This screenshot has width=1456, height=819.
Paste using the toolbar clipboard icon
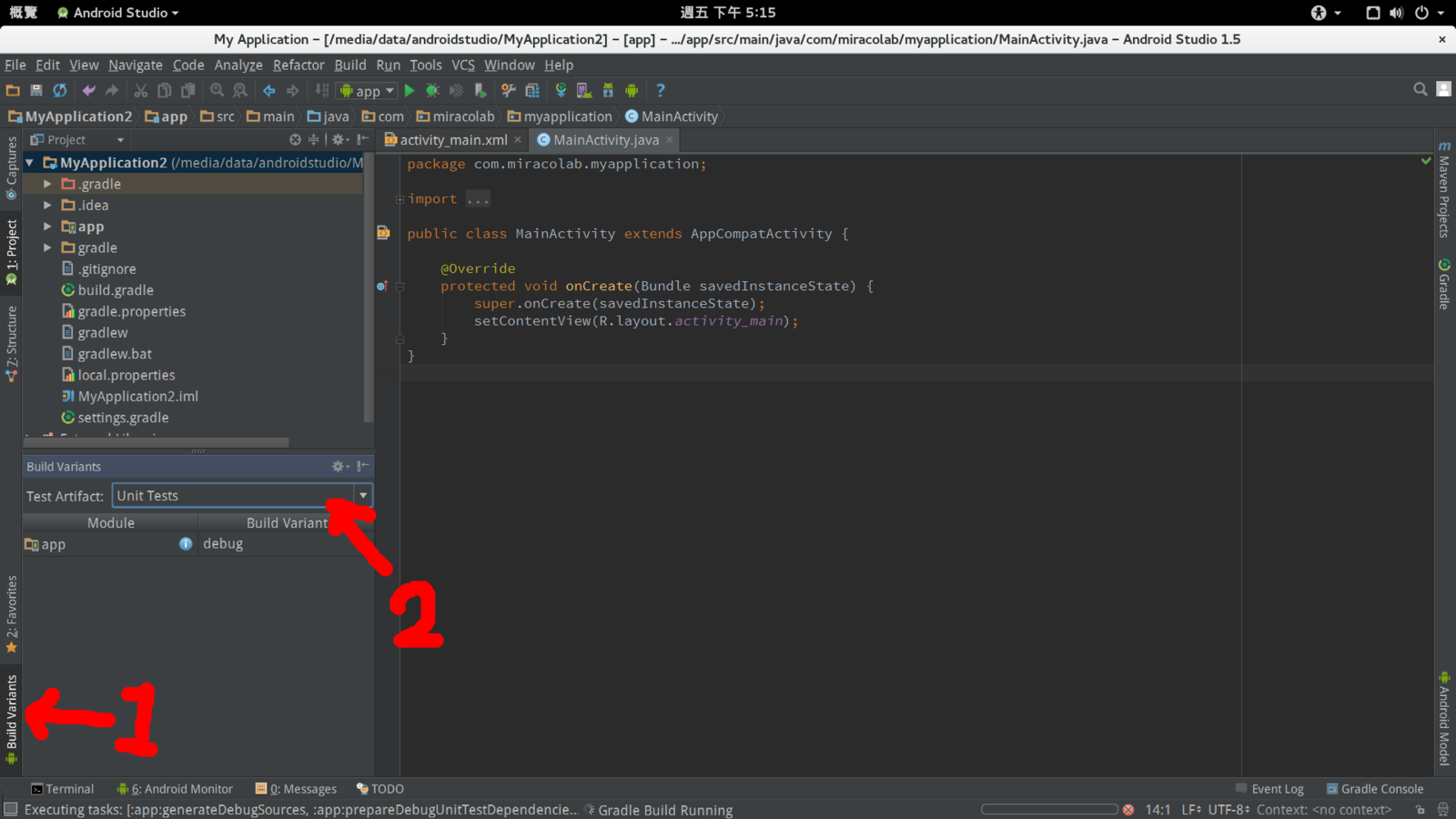click(x=187, y=90)
